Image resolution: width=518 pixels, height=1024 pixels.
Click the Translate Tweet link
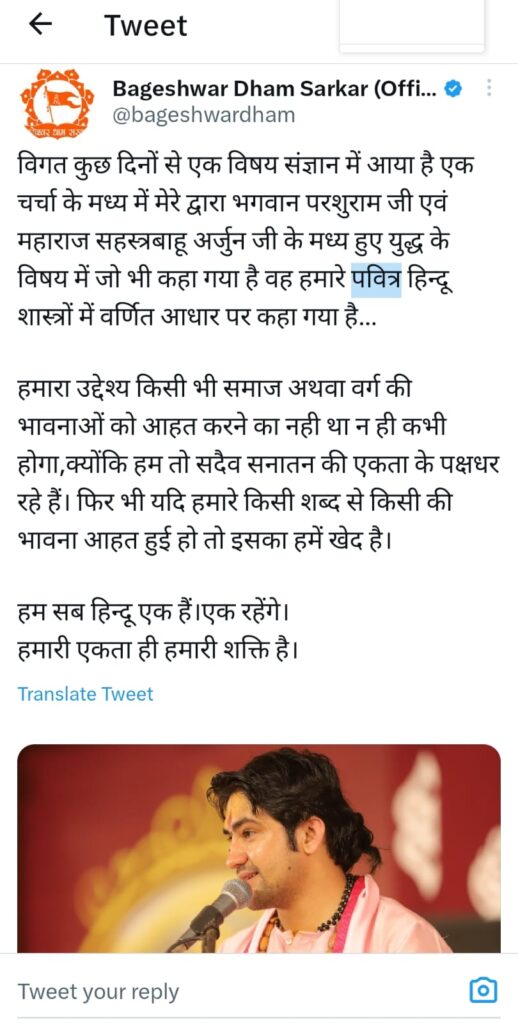tap(85, 694)
